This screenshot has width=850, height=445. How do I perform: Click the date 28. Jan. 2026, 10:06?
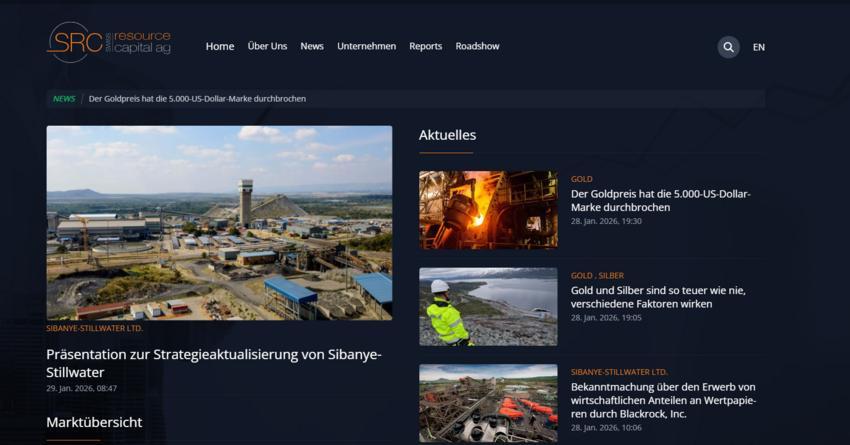(x=606, y=428)
